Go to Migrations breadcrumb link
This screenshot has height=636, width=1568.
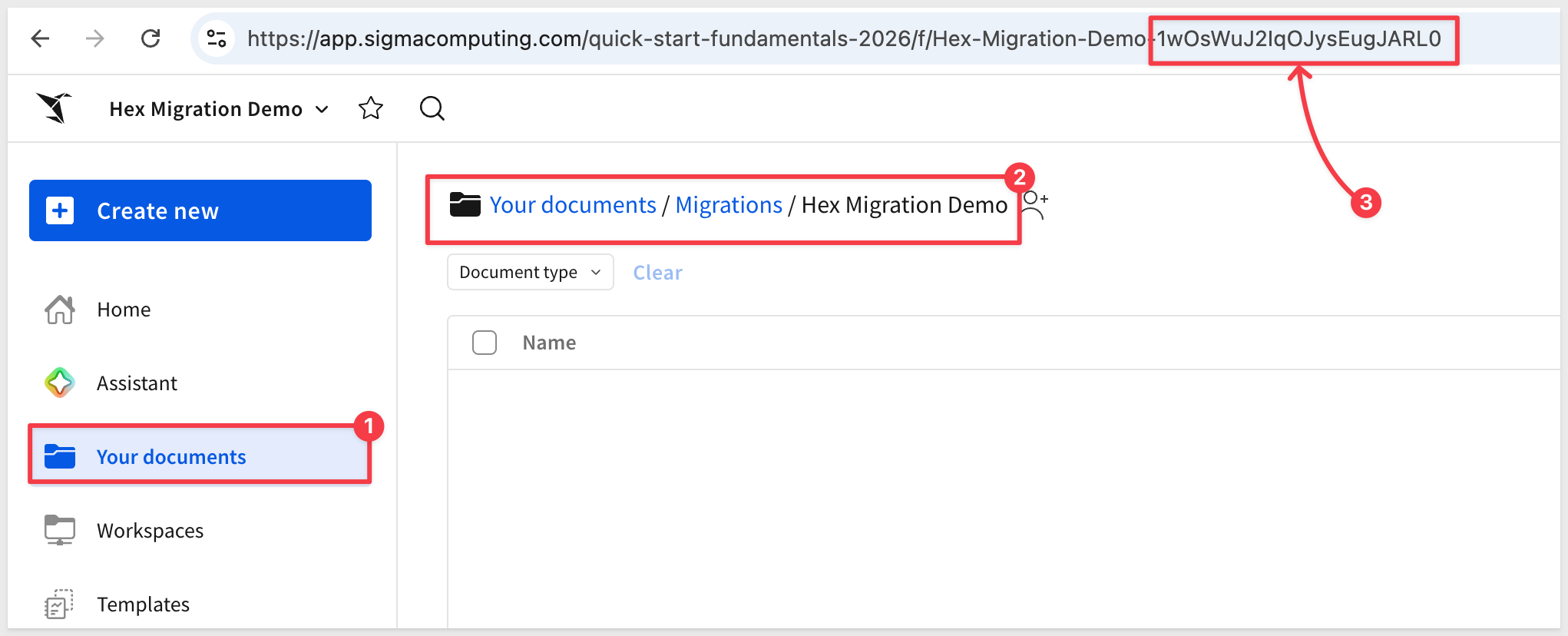tap(729, 205)
